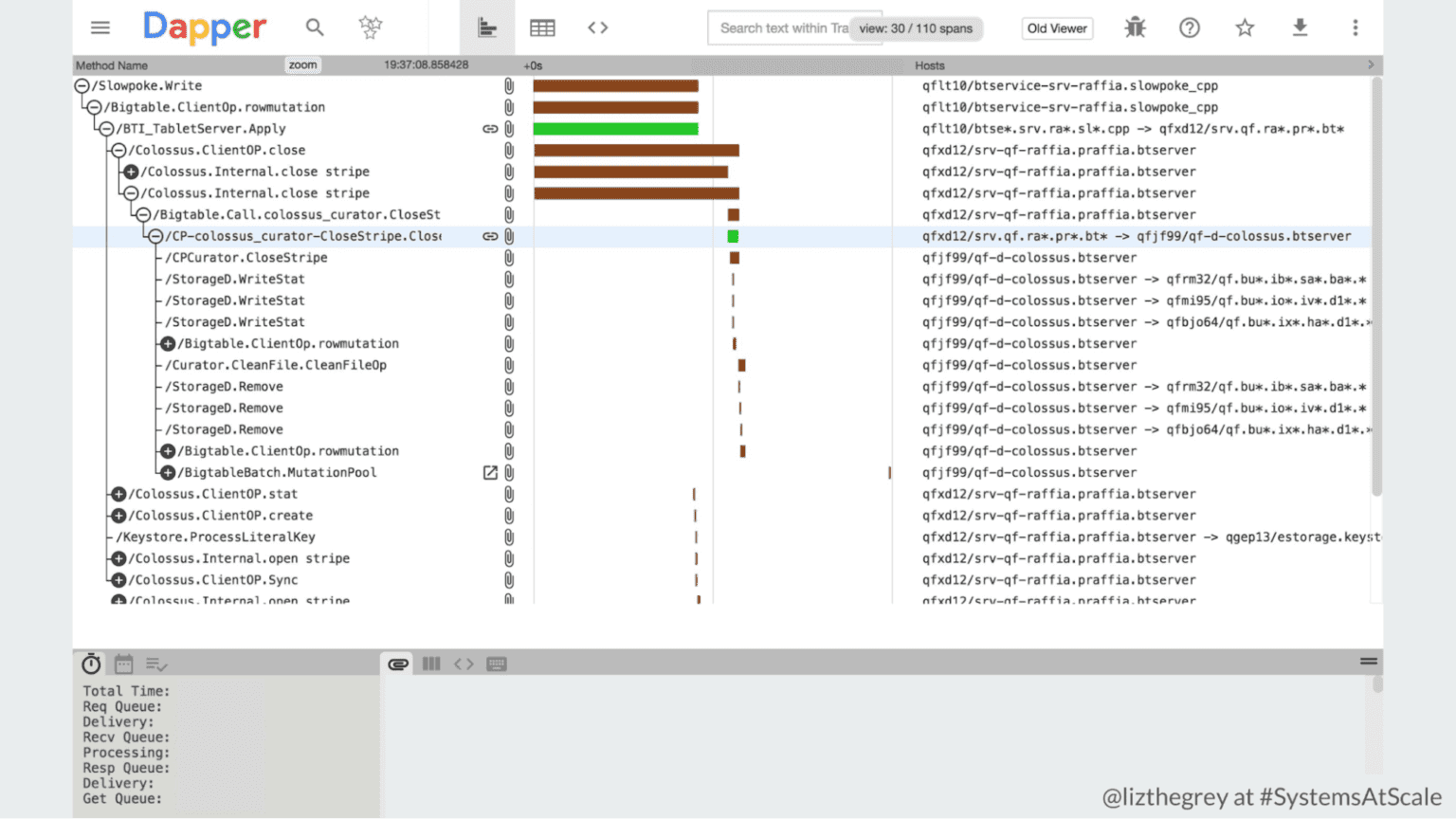Select the stopwatch timing tab in bottom panel

pyautogui.click(x=91, y=664)
